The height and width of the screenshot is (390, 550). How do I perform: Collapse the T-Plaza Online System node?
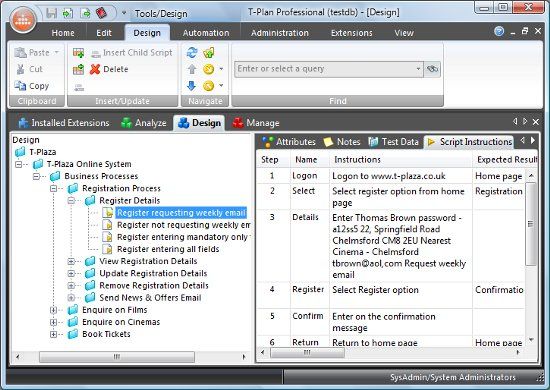[19, 164]
